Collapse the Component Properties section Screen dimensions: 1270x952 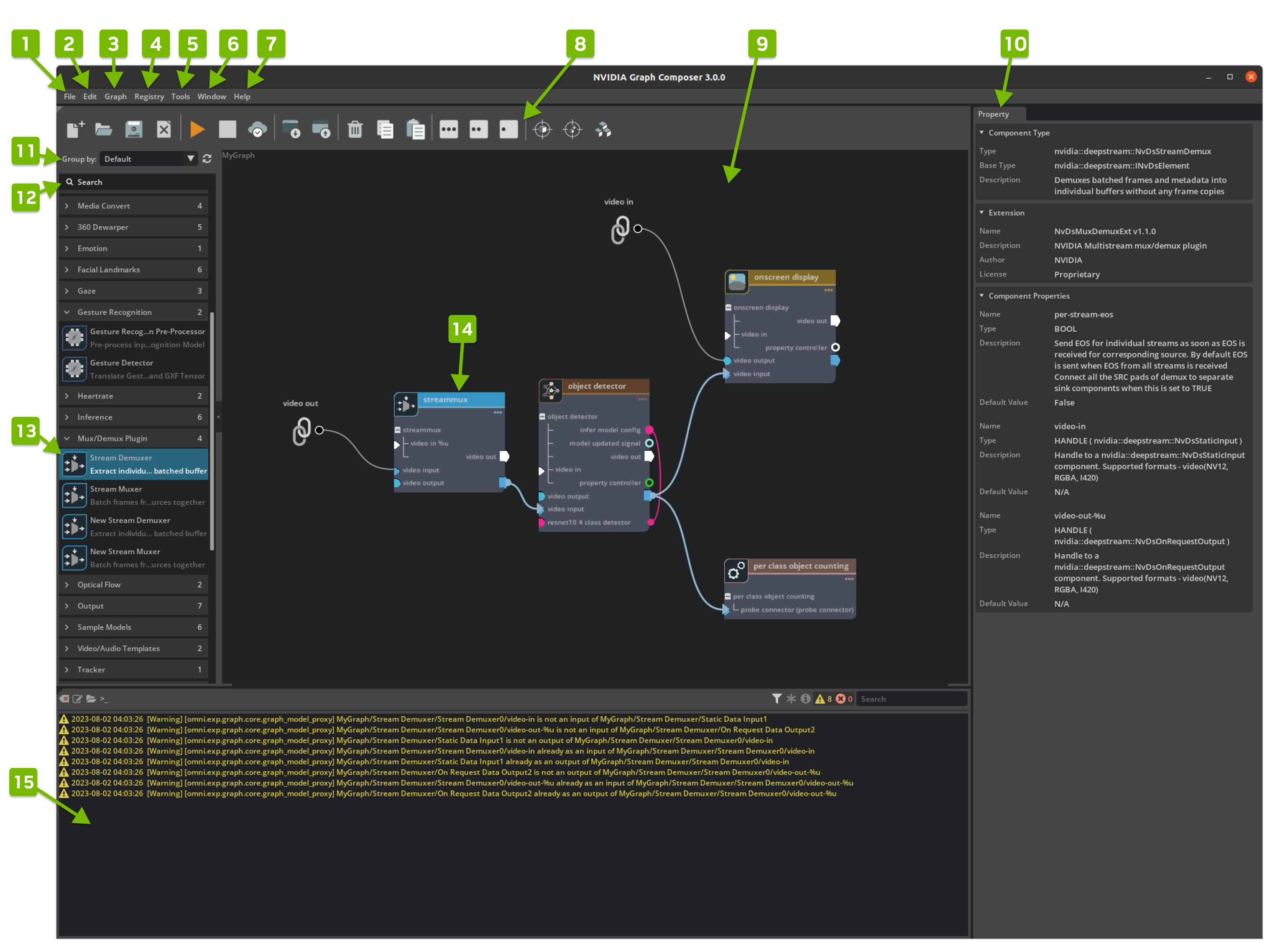point(982,296)
